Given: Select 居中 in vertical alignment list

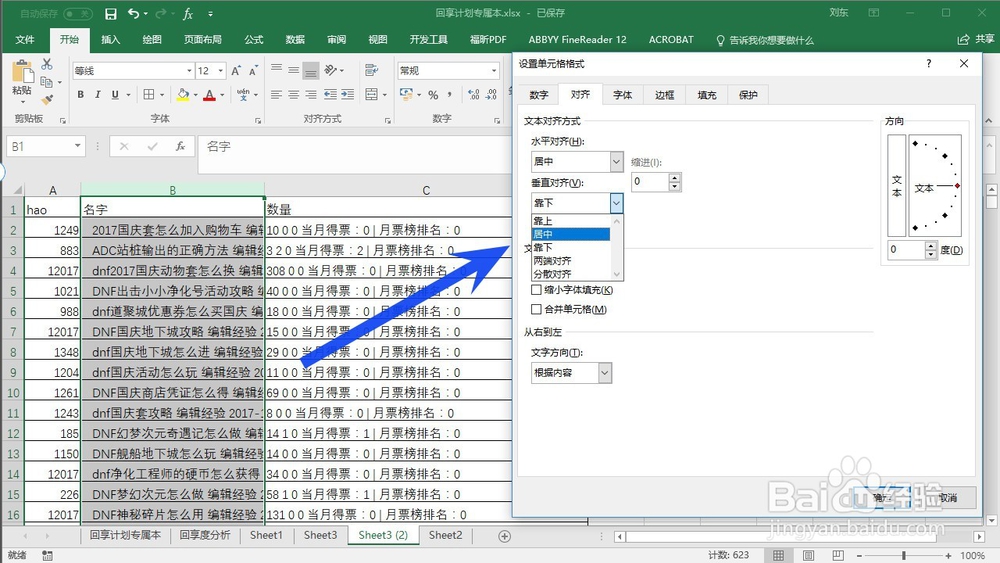Looking at the screenshot, I should pos(571,234).
